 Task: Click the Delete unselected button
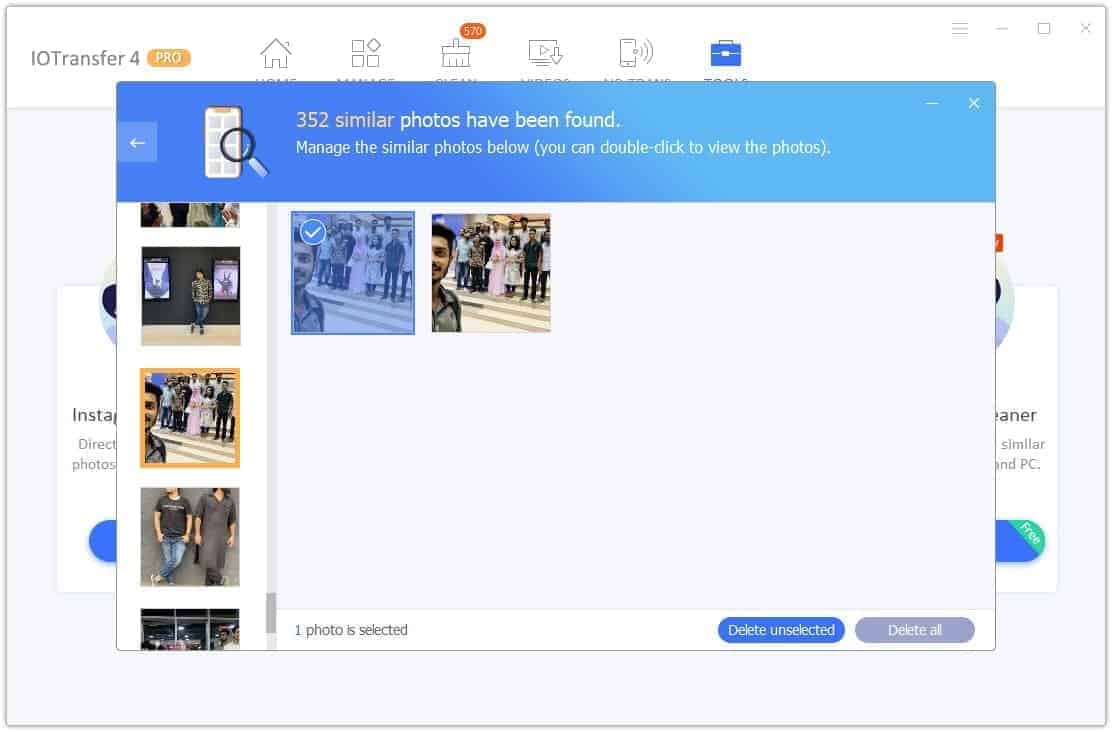[781, 630]
